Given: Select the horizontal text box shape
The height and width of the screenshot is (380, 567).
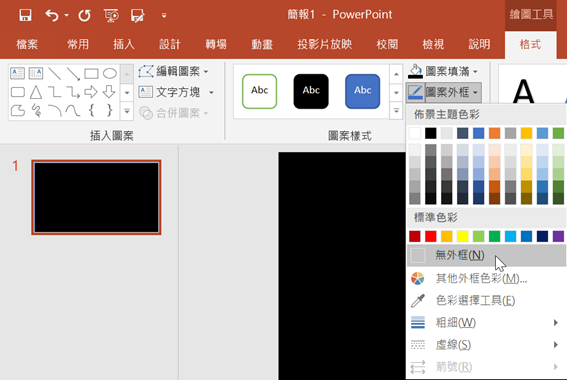Looking at the screenshot, I should [x=17, y=73].
